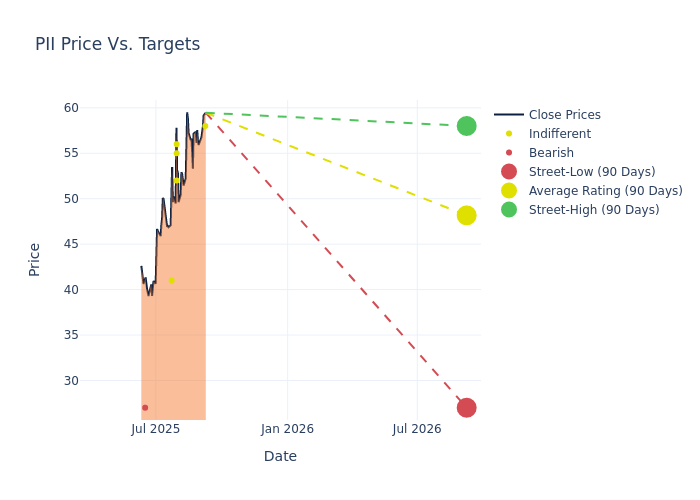Click the Street-Low (90 Days) legend item
Viewport: 700px width, 500px height.
pos(591,172)
